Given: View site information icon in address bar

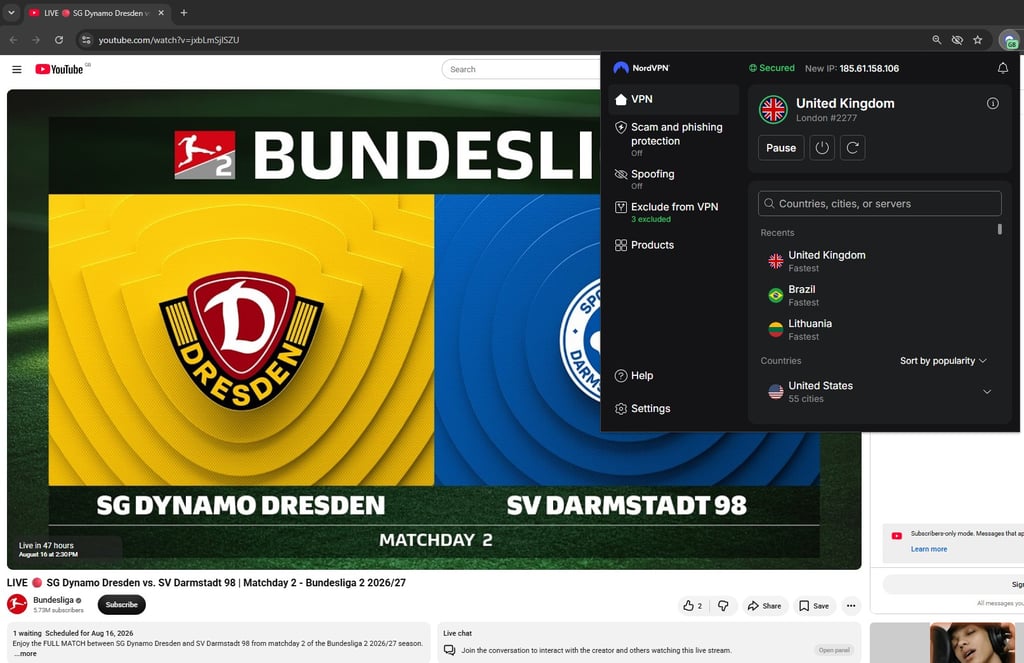Looking at the screenshot, I should pos(86,40).
